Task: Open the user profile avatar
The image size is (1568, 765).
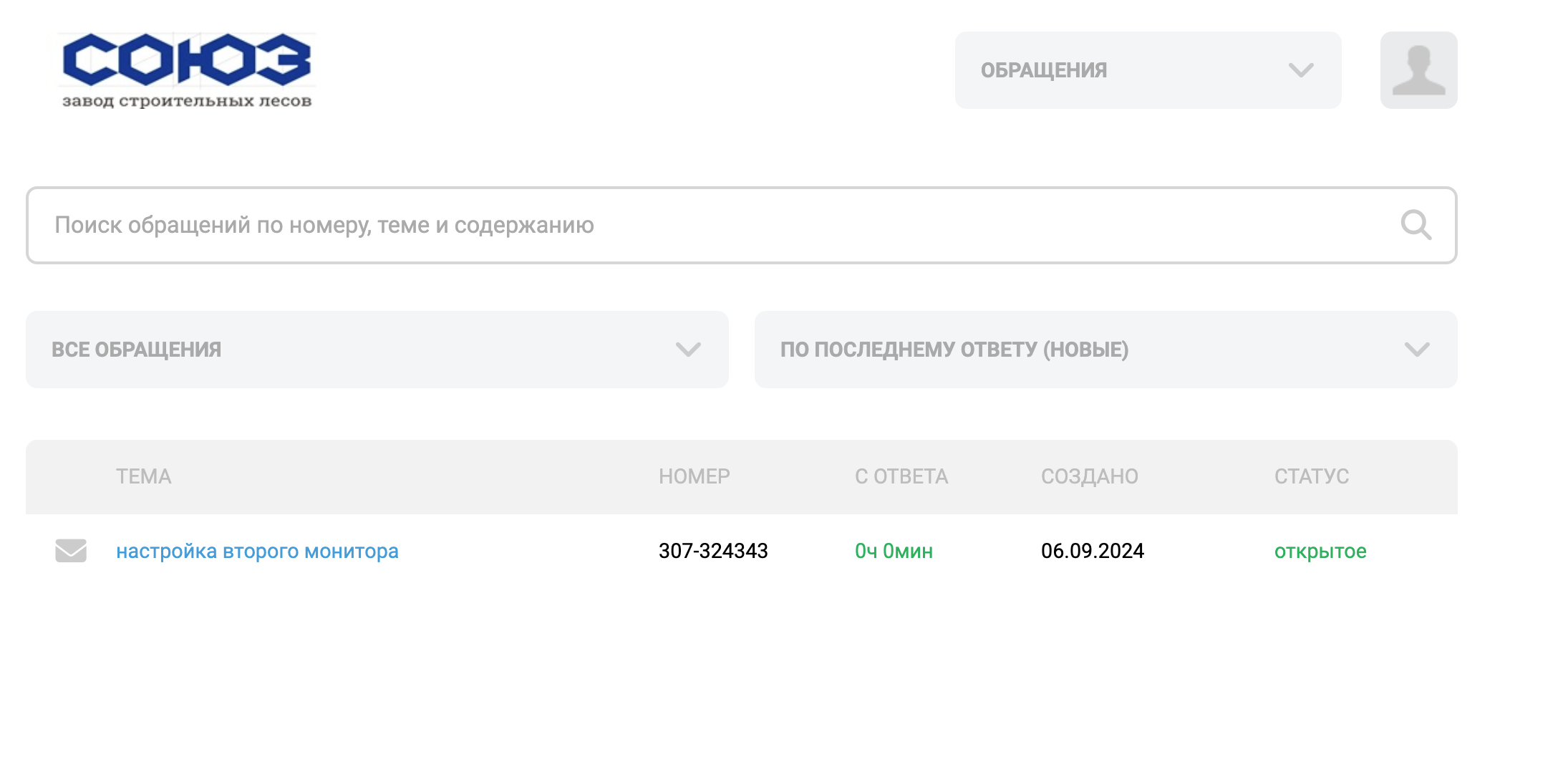Action: [1418, 70]
